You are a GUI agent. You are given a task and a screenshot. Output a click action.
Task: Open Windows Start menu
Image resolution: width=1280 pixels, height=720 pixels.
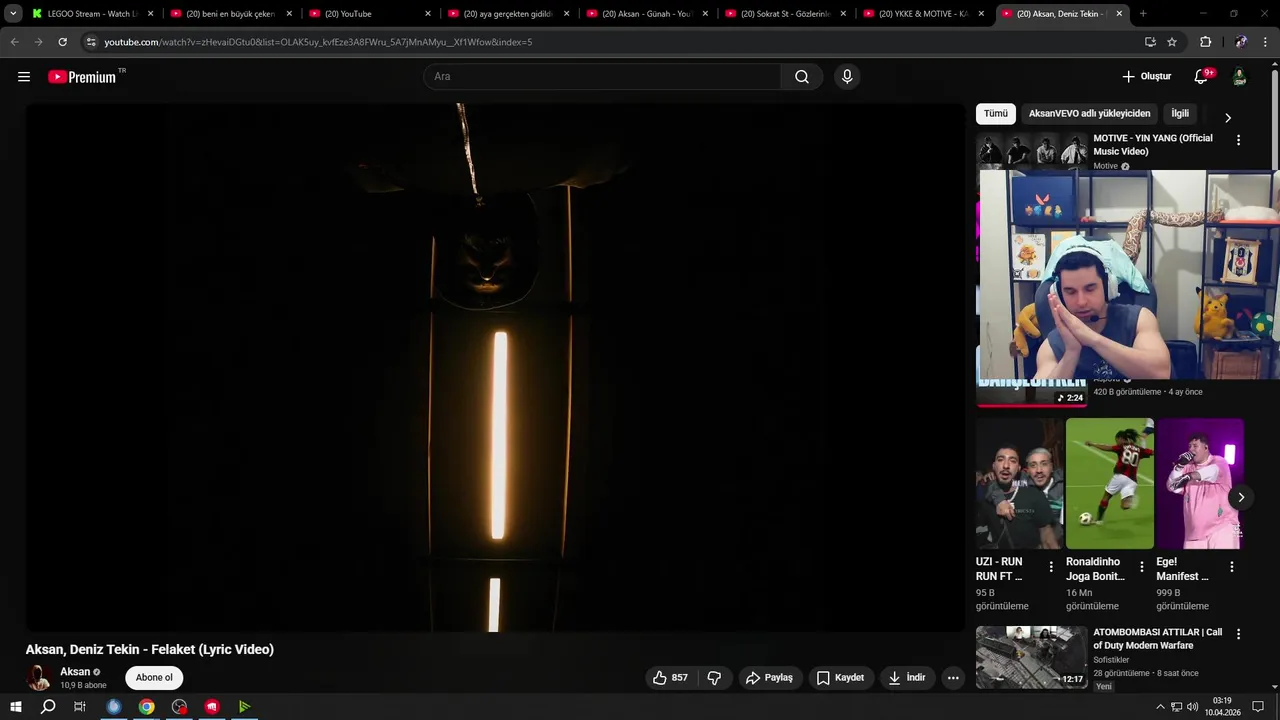pos(15,707)
